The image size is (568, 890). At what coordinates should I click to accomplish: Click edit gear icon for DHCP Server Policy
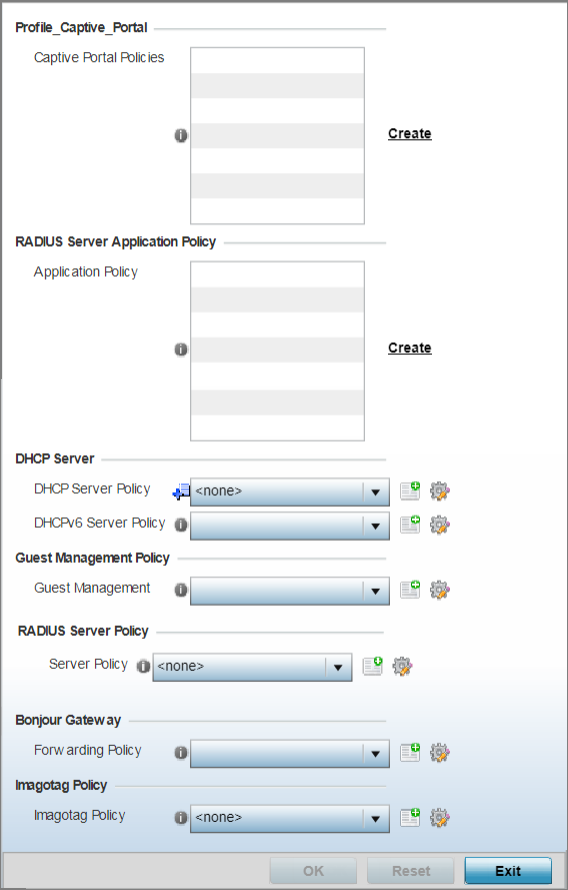[440, 492]
